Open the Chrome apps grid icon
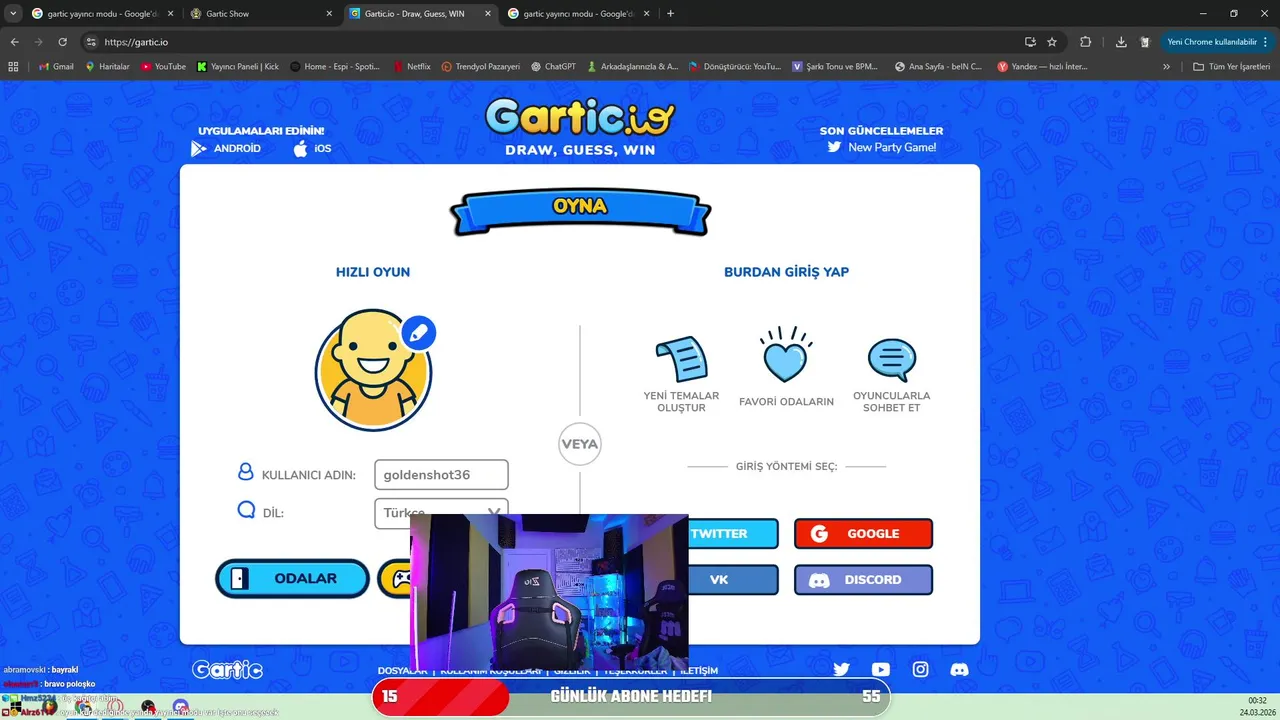 point(13,67)
